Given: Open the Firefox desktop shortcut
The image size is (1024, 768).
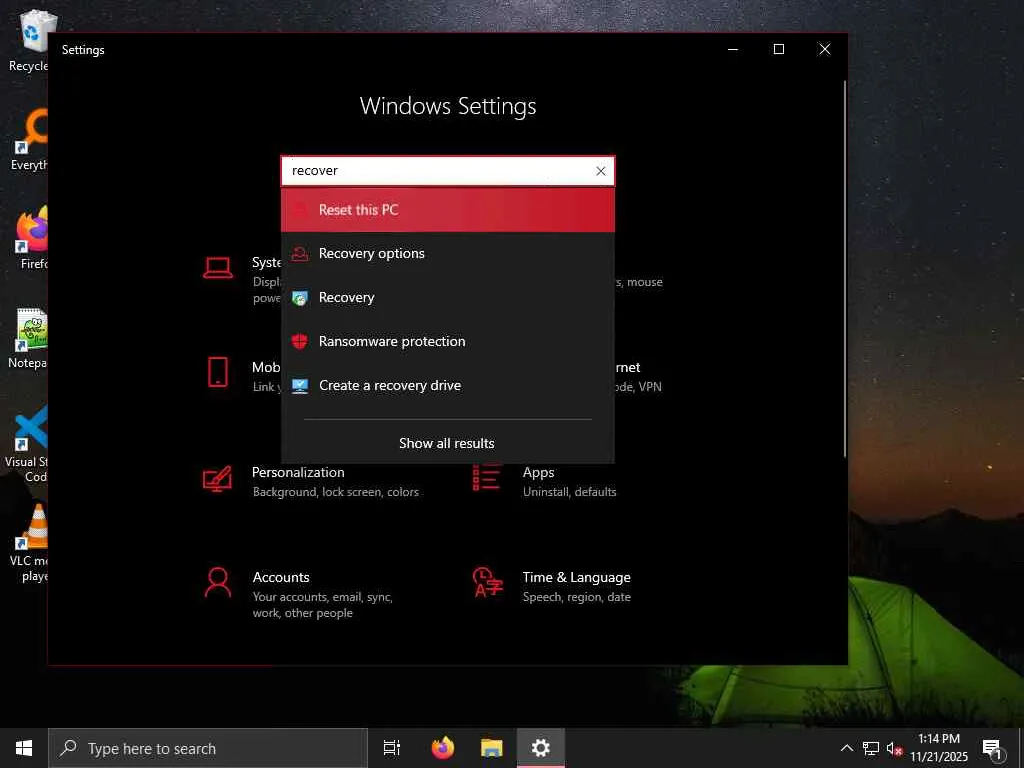Looking at the screenshot, I should pos(31,239).
